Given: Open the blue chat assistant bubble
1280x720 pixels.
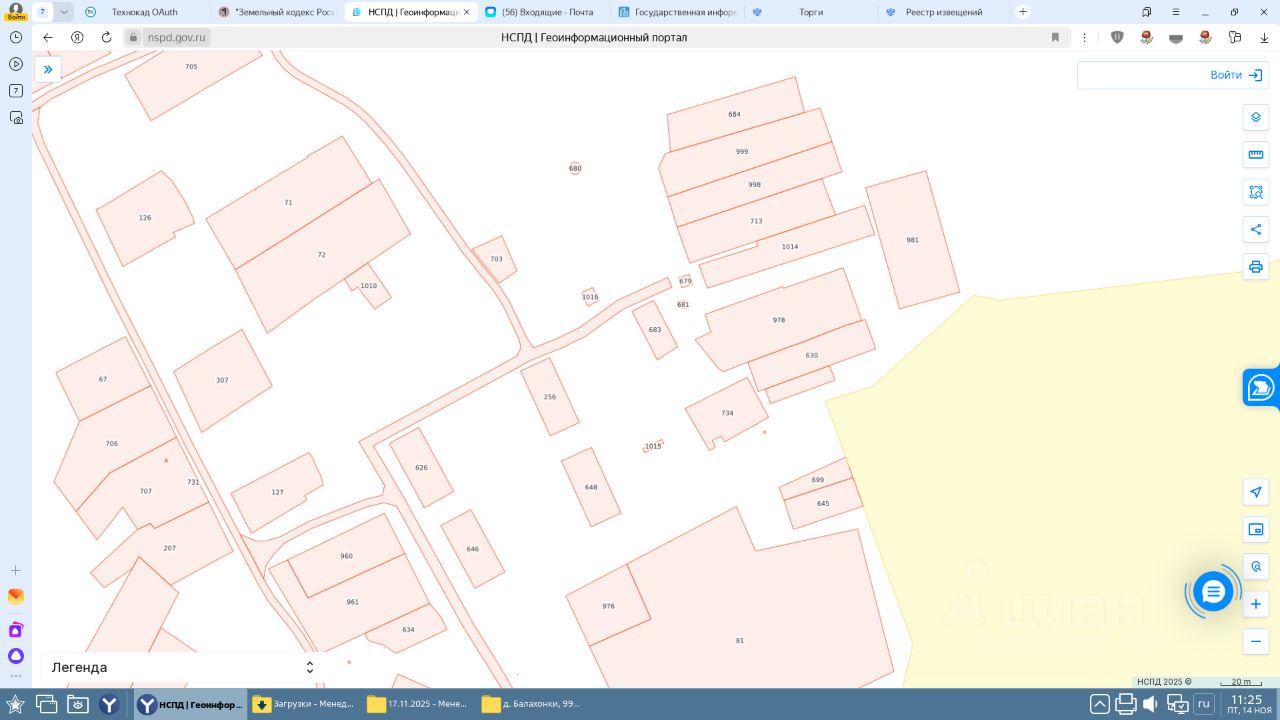Looking at the screenshot, I should [x=1213, y=592].
